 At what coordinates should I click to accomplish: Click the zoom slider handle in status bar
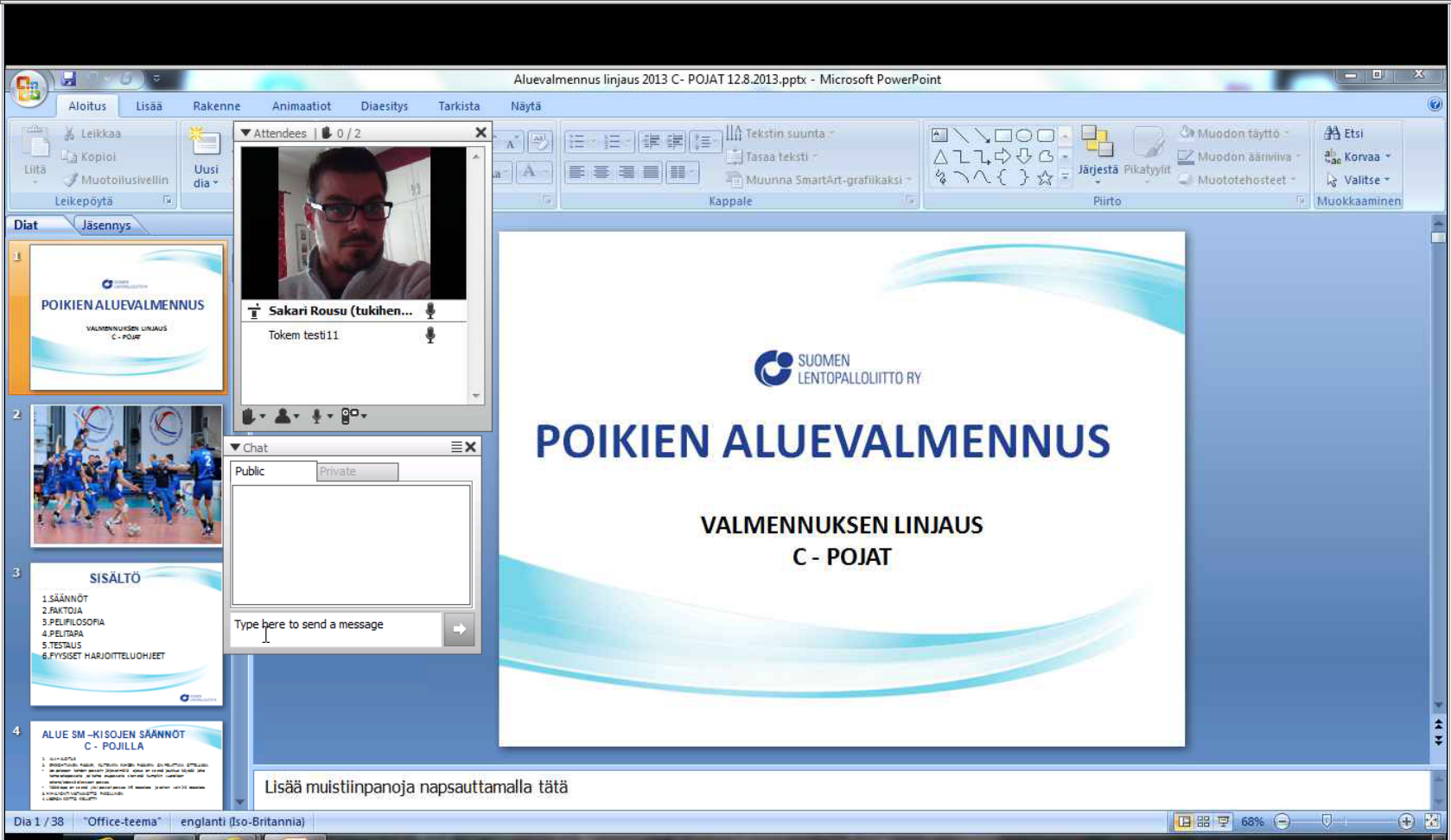tap(1327, 822)
